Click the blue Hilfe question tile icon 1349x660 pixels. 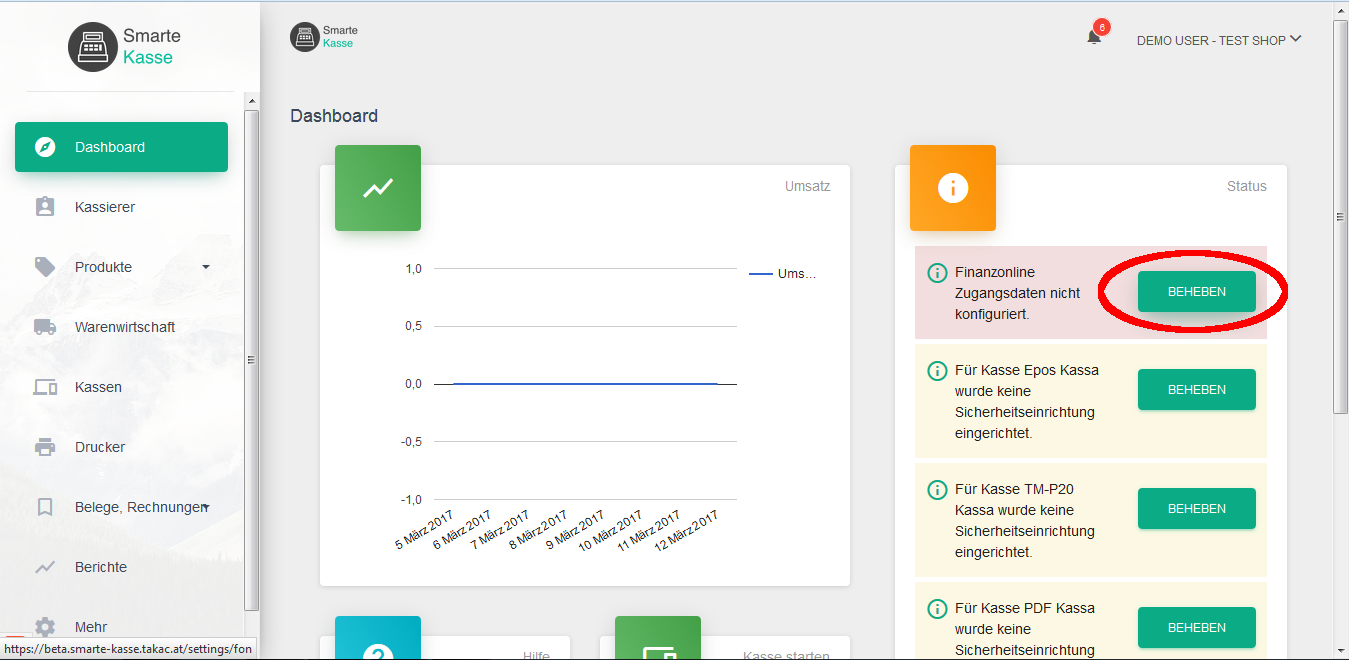[x=378, y=638]
